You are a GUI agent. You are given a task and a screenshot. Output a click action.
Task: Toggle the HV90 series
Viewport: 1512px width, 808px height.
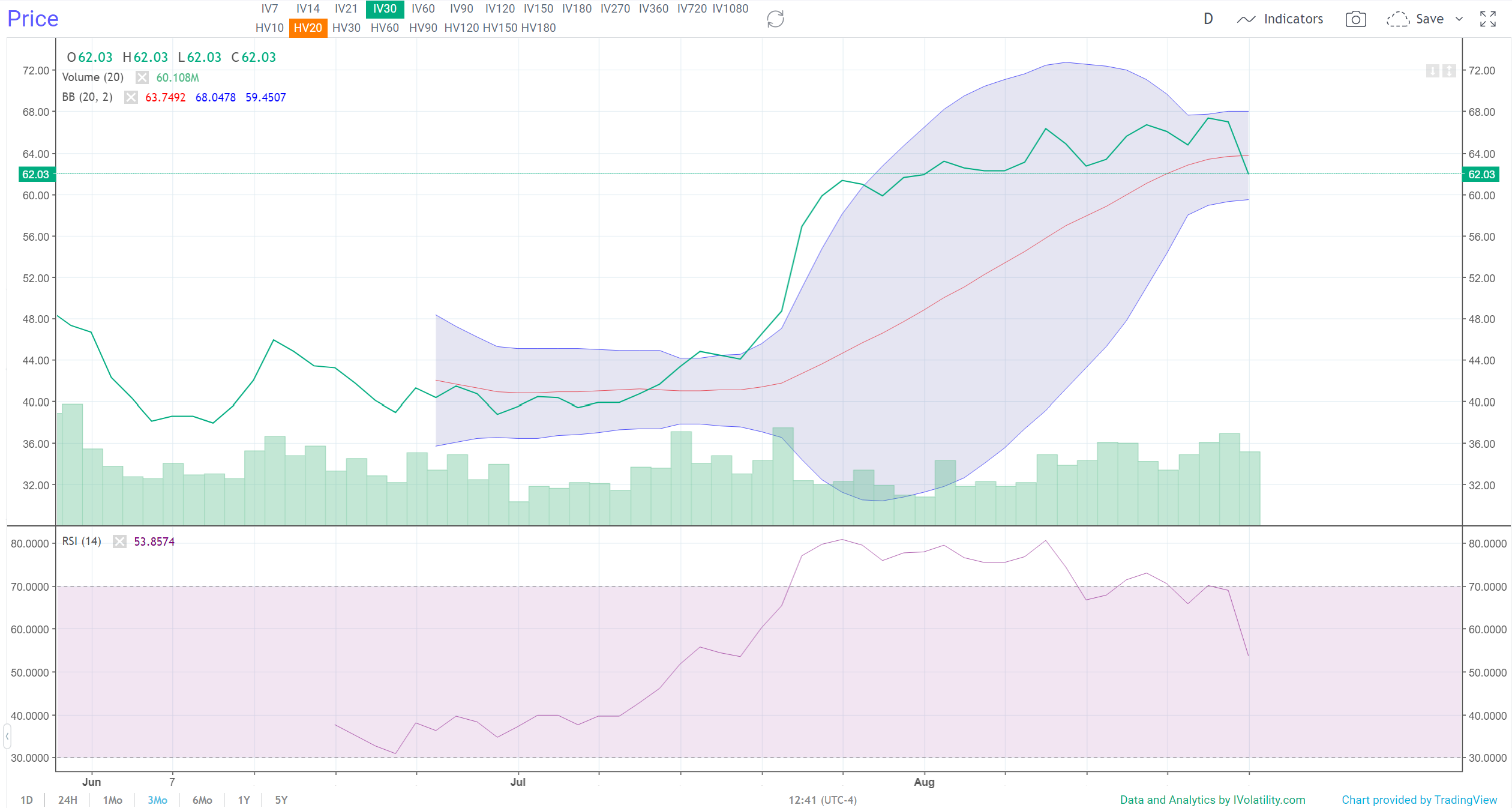[423, 28]
